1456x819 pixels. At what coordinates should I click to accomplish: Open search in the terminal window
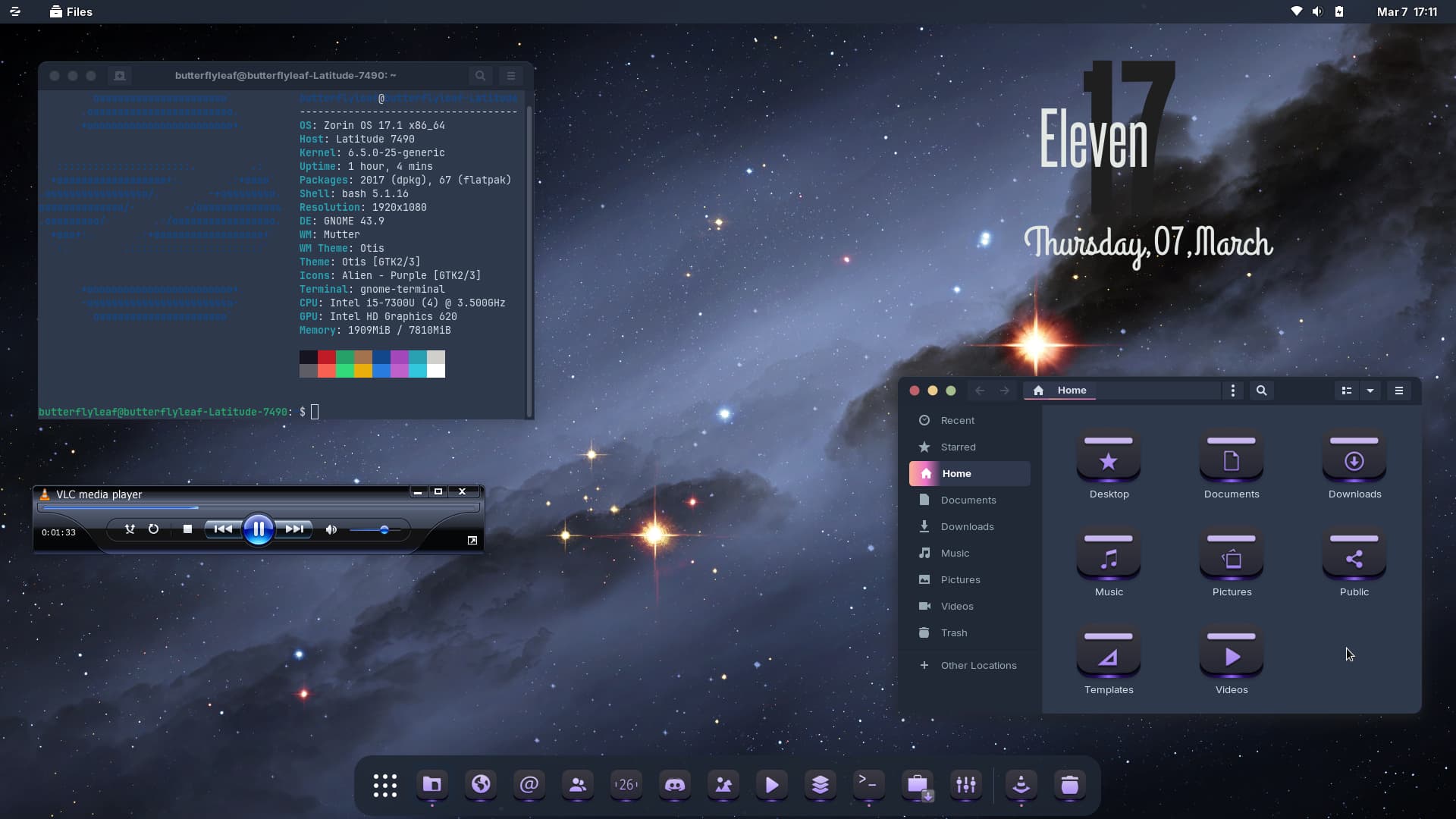click(x=480, y=76)
